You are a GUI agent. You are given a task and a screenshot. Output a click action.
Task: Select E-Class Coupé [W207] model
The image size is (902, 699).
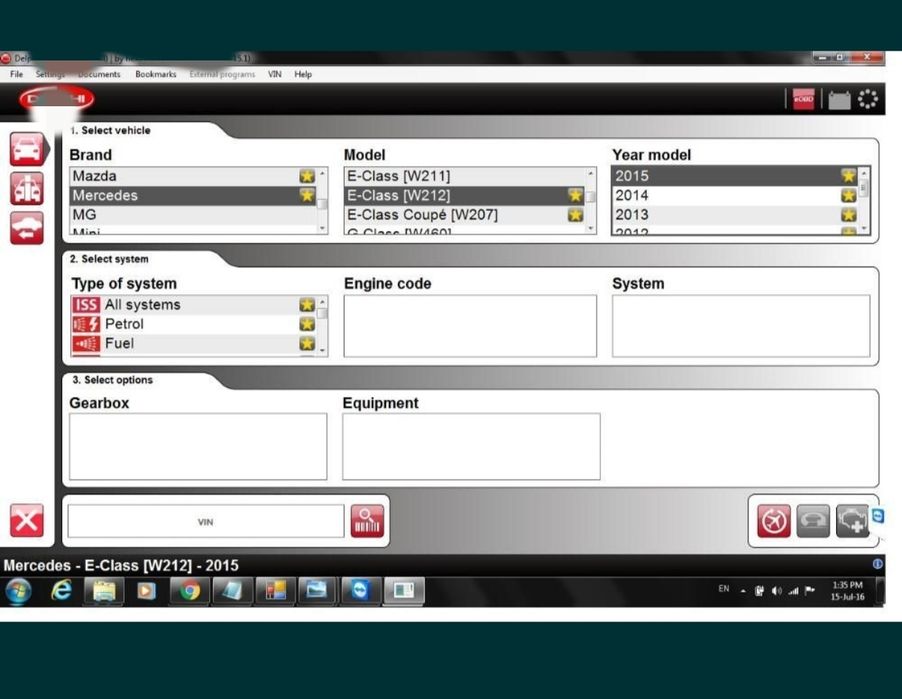(x=465, y=215)
